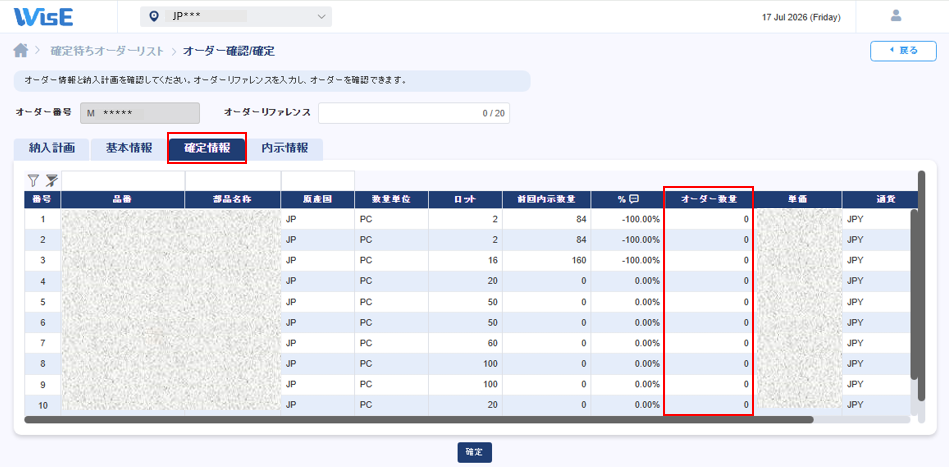This screenshot has height=467, width=949.
Task: Click the table's horizontal scrollbar
Action: 419,419
